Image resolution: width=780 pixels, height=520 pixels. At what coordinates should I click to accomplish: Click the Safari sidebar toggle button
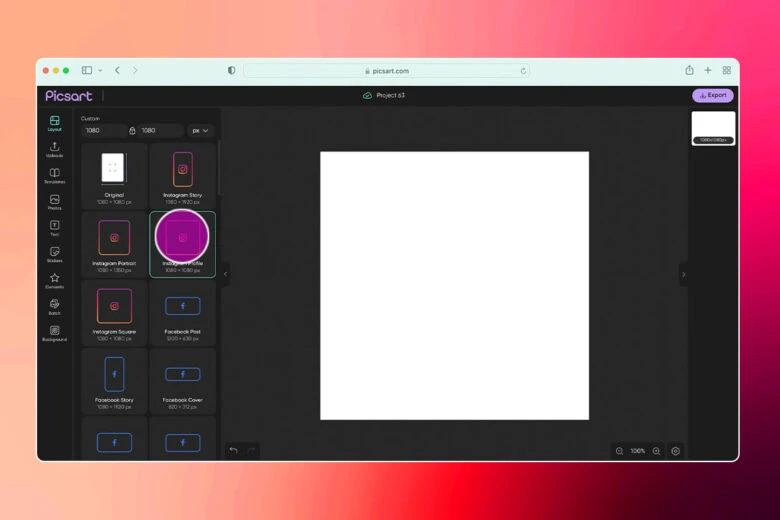87,70
